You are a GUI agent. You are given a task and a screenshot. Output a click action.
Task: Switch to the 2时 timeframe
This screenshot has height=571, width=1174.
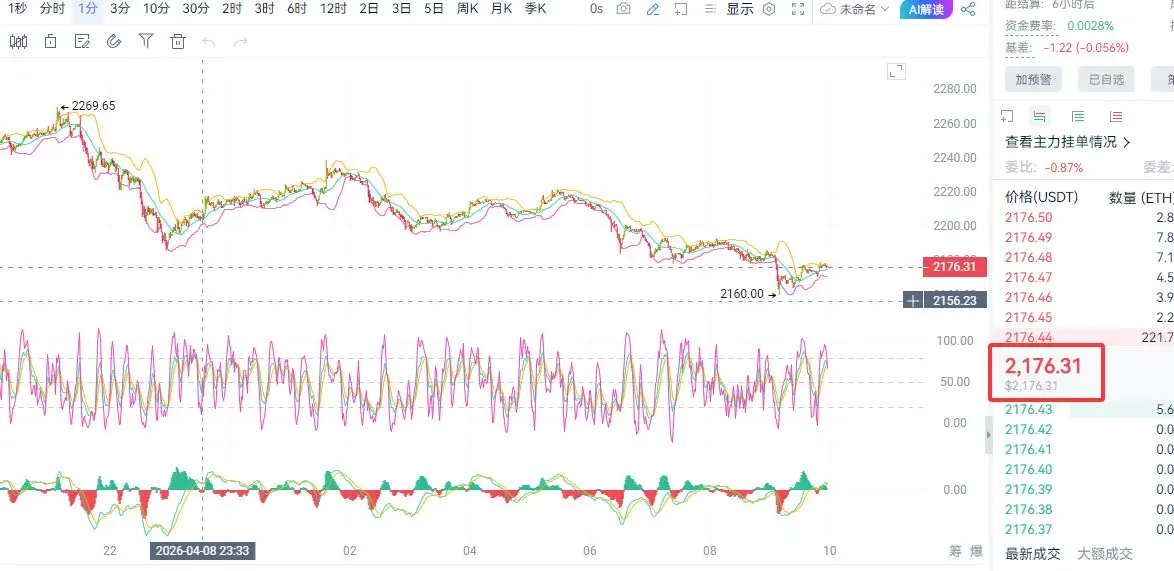[x=232, y=9]
